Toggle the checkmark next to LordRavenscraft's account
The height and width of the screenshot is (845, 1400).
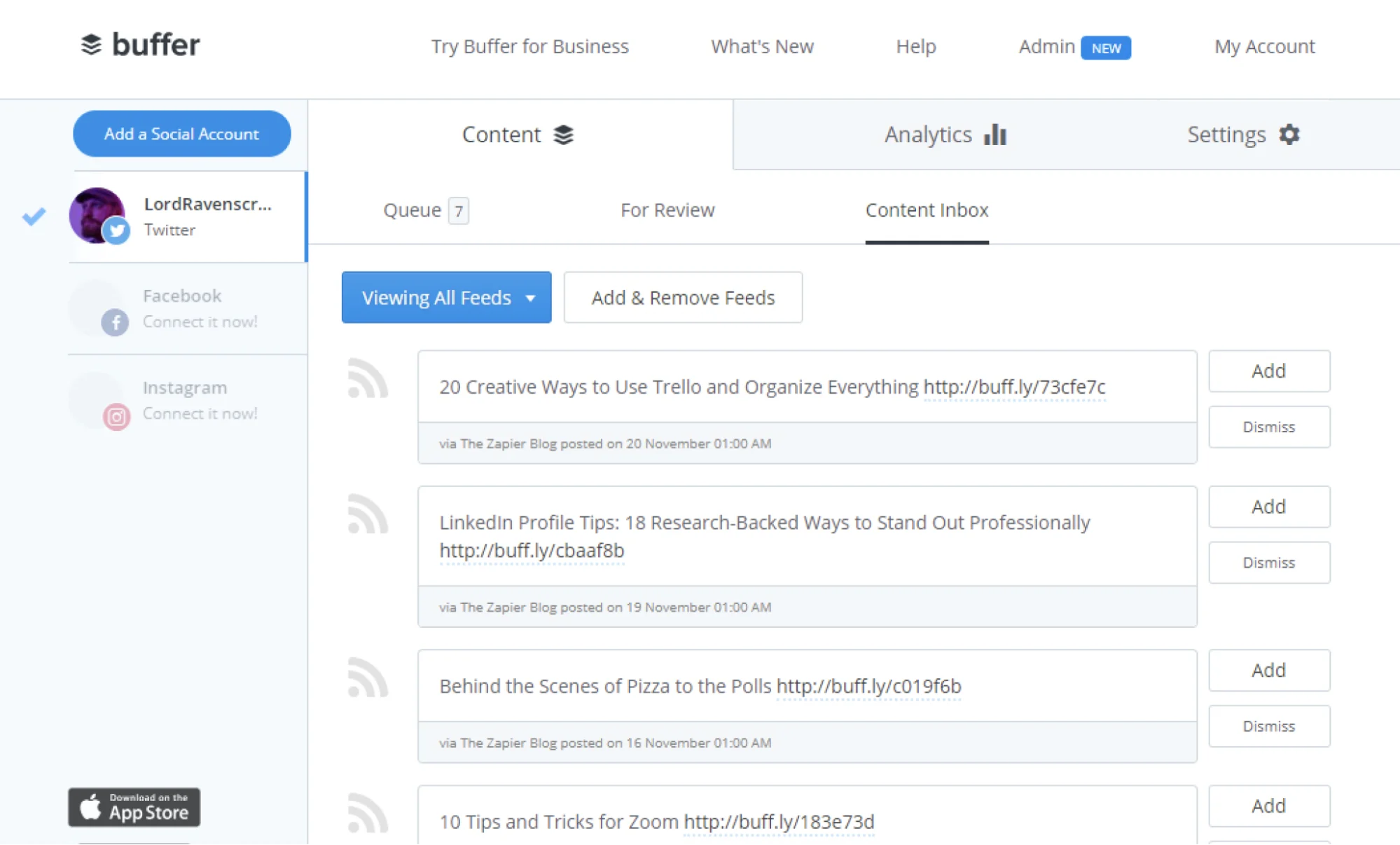tap(33, 217)
